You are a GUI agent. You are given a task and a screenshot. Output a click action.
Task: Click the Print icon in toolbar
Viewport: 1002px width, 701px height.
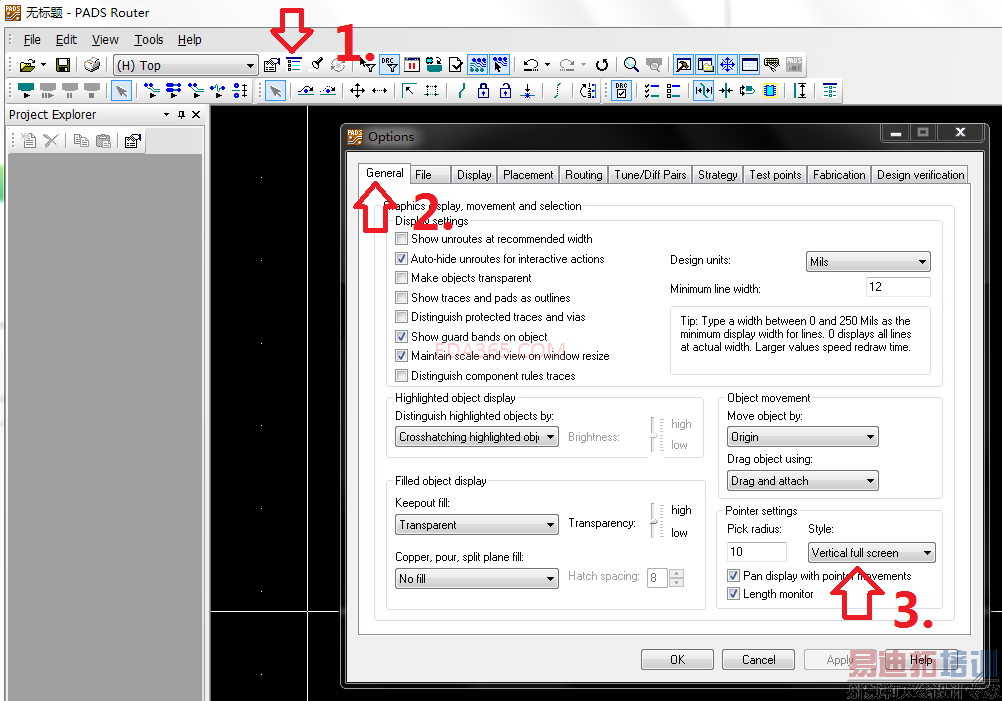point(92,65)
